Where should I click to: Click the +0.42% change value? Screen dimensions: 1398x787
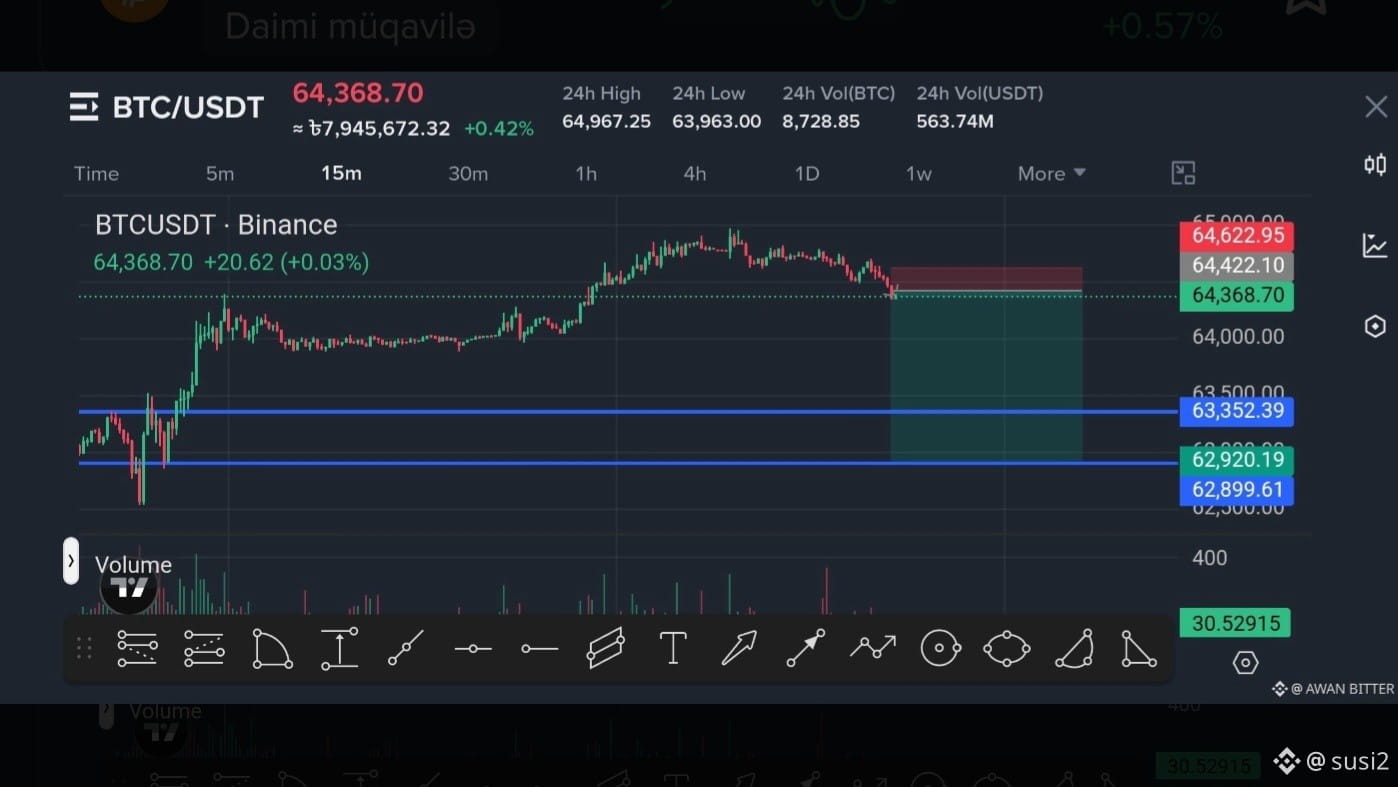(499, 129)
